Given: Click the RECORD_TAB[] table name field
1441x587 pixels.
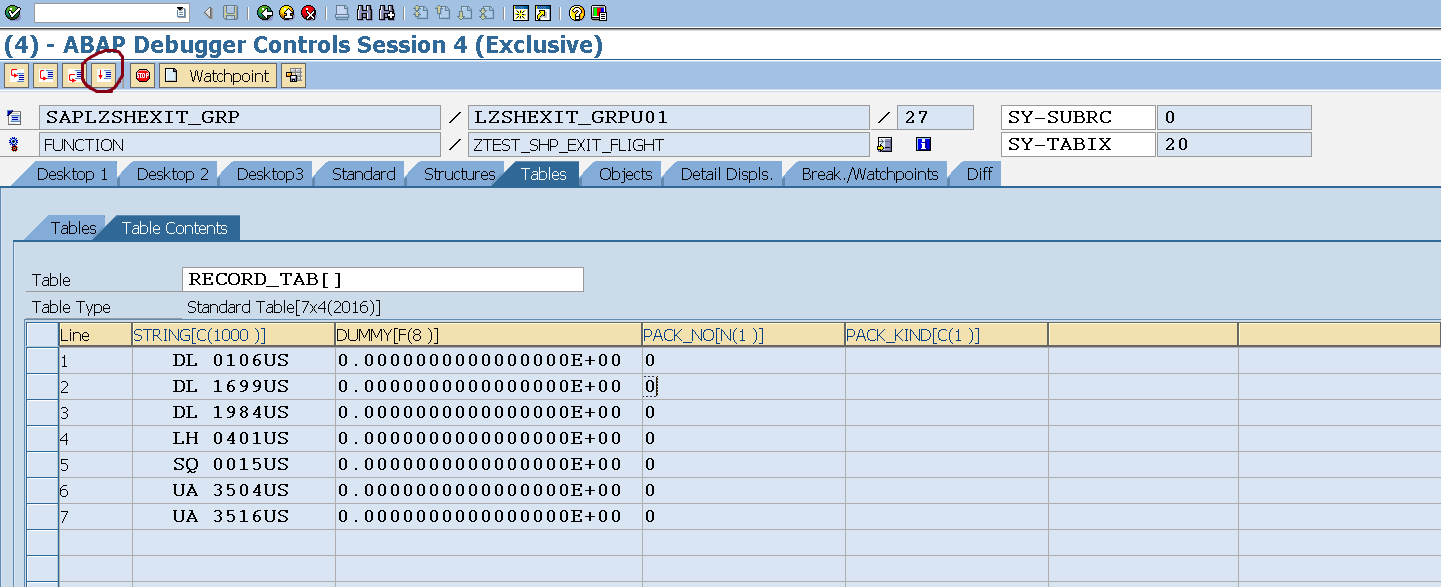Looking at the screenshot, I should coord(383,280).
